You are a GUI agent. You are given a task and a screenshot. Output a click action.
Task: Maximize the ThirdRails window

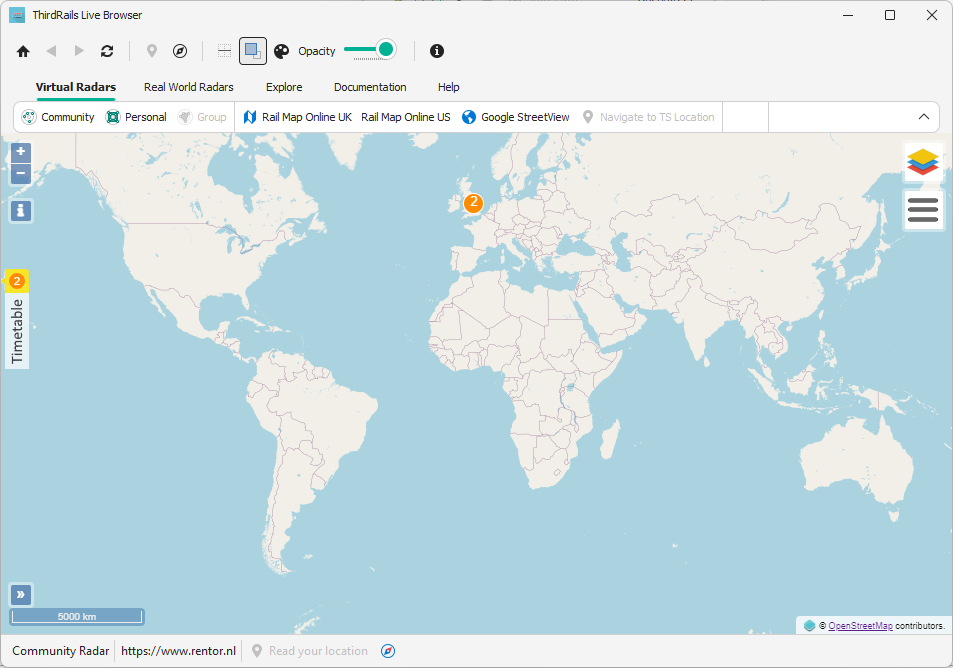point(890,15)
